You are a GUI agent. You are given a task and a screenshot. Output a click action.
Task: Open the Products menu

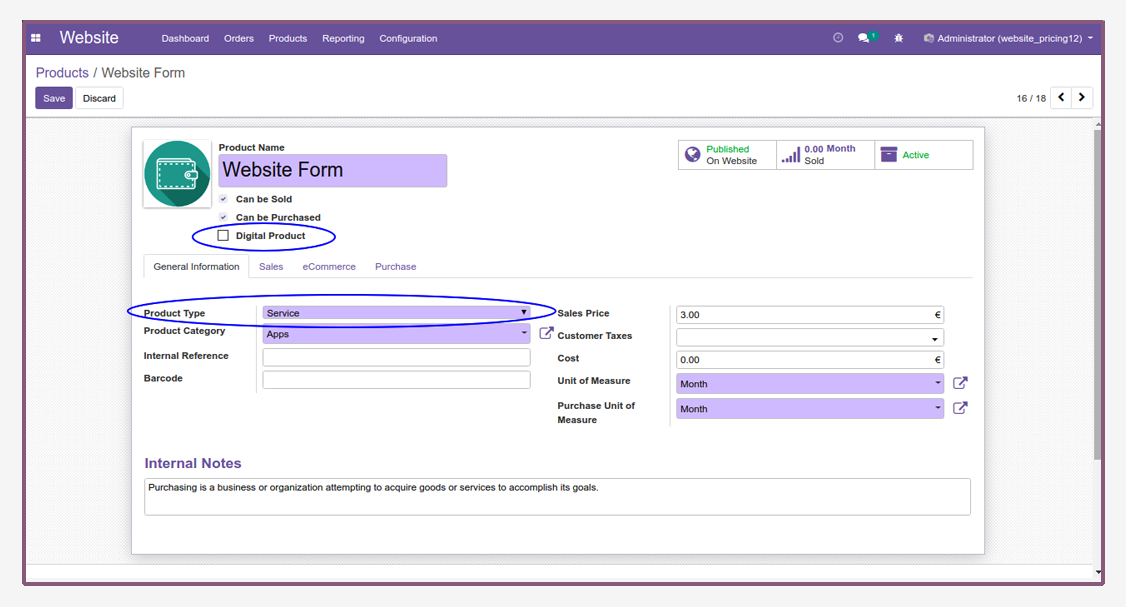pyautogui.click(x=288, y=38)
